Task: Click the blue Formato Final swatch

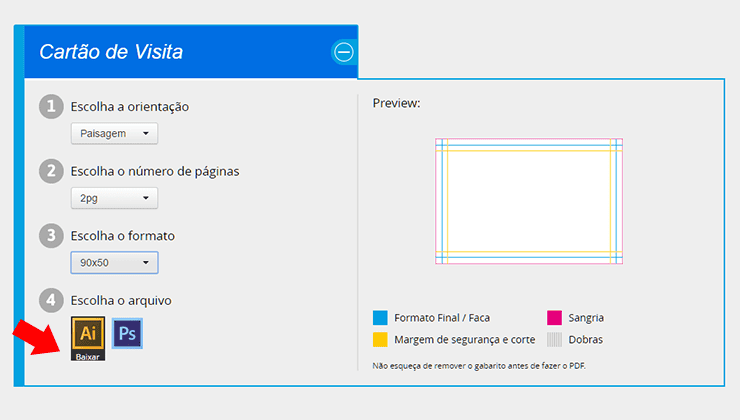Action: [x=380, y=318]
